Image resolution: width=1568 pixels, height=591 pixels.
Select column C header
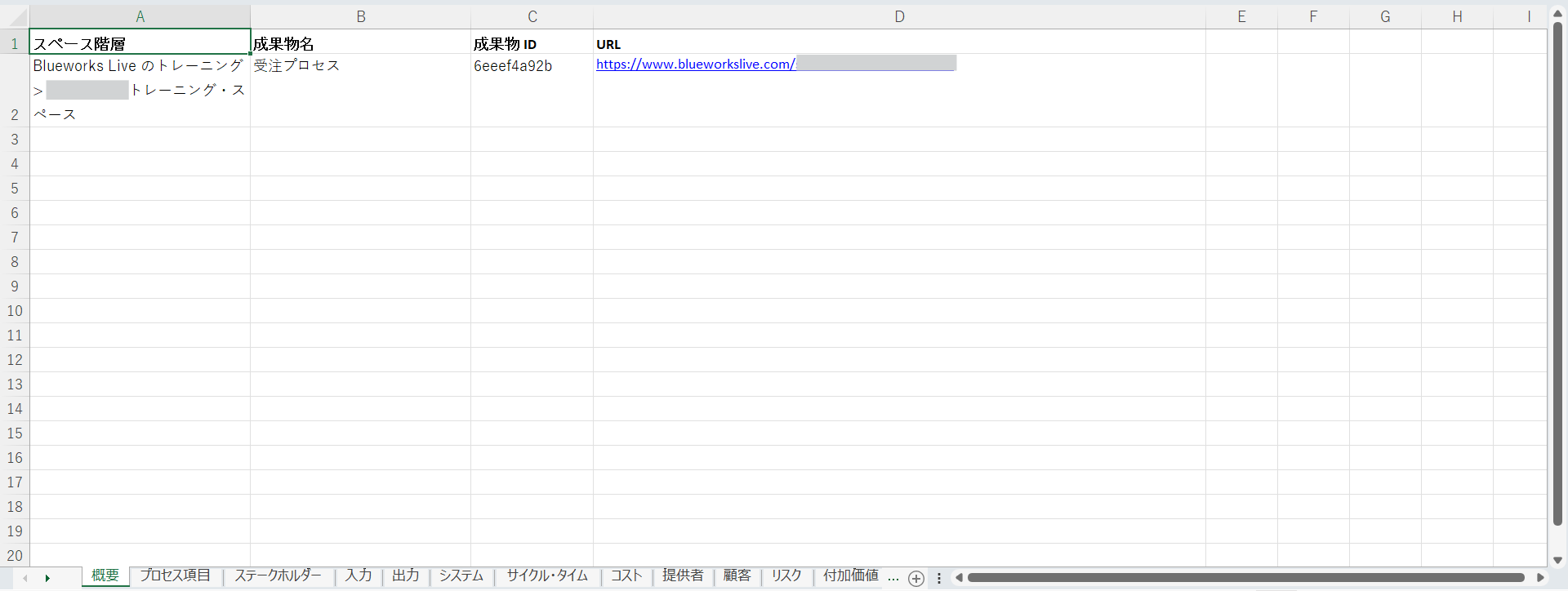coord(532,17)
